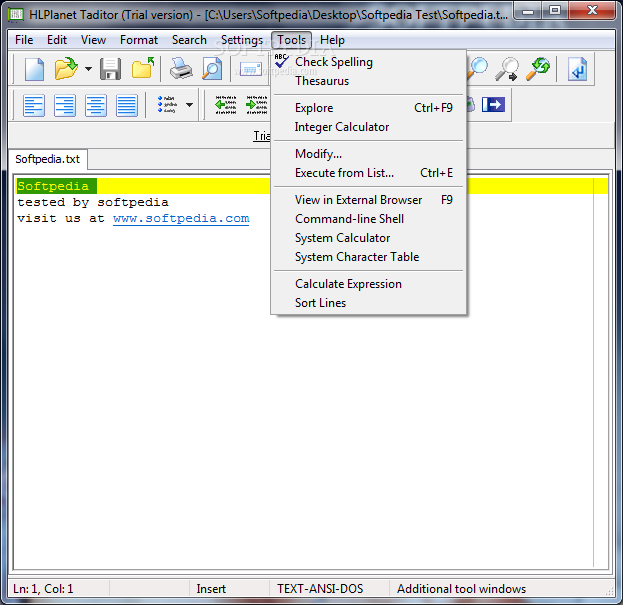Viewport: 623px width, 605px height.
Task: Open the Help menu
Action: click(x=332, y=40)
